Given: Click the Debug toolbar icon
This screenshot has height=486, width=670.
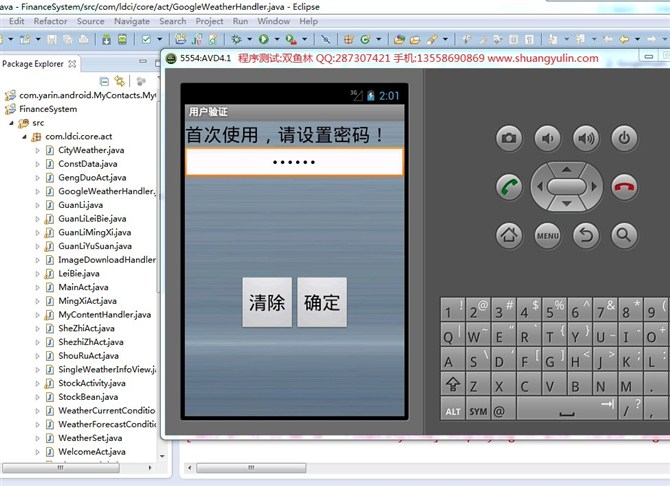Looking at the screenshot, I should [x=236, y=39].
